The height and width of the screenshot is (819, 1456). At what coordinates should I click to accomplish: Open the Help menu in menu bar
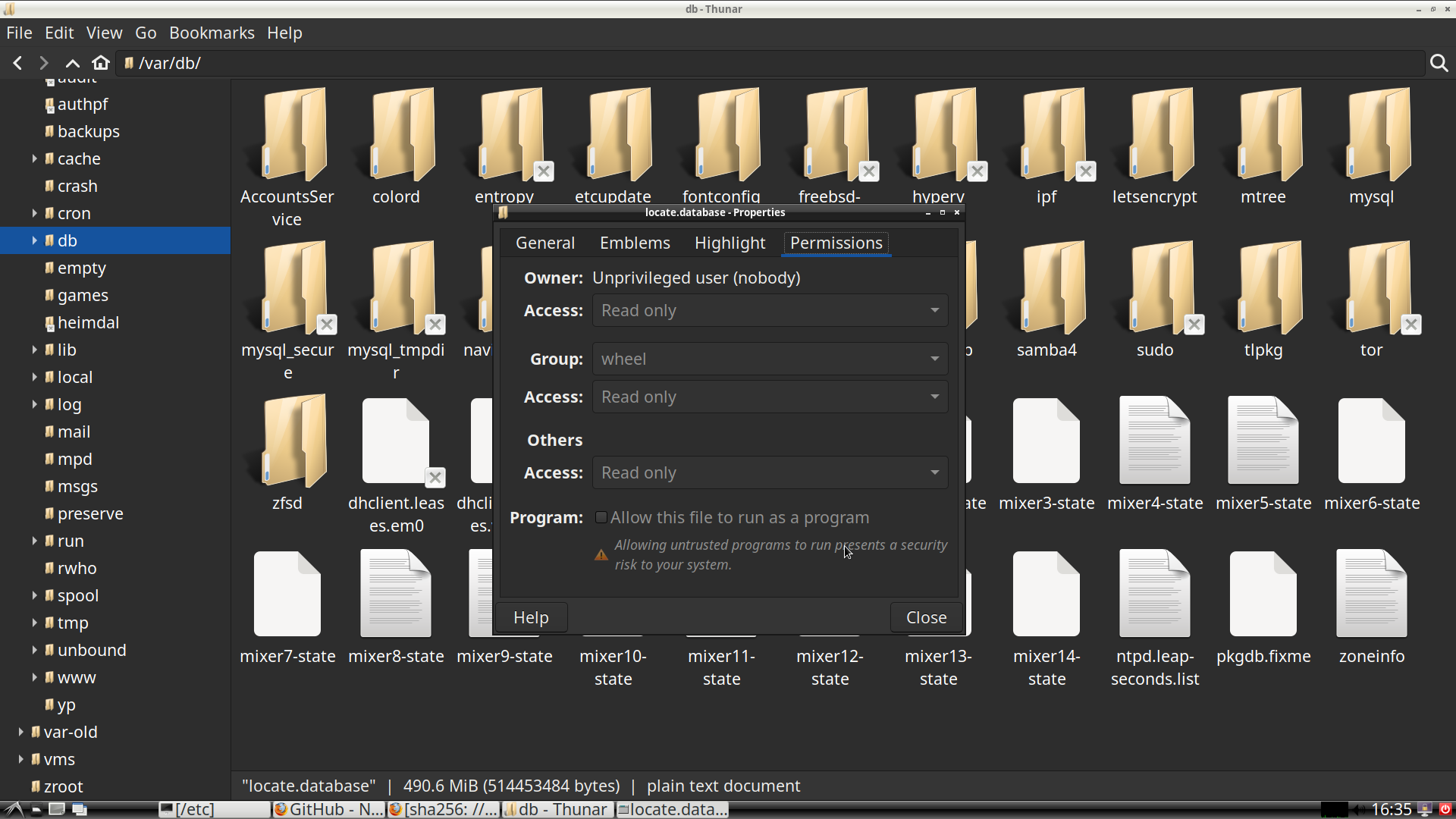point(284,33)
